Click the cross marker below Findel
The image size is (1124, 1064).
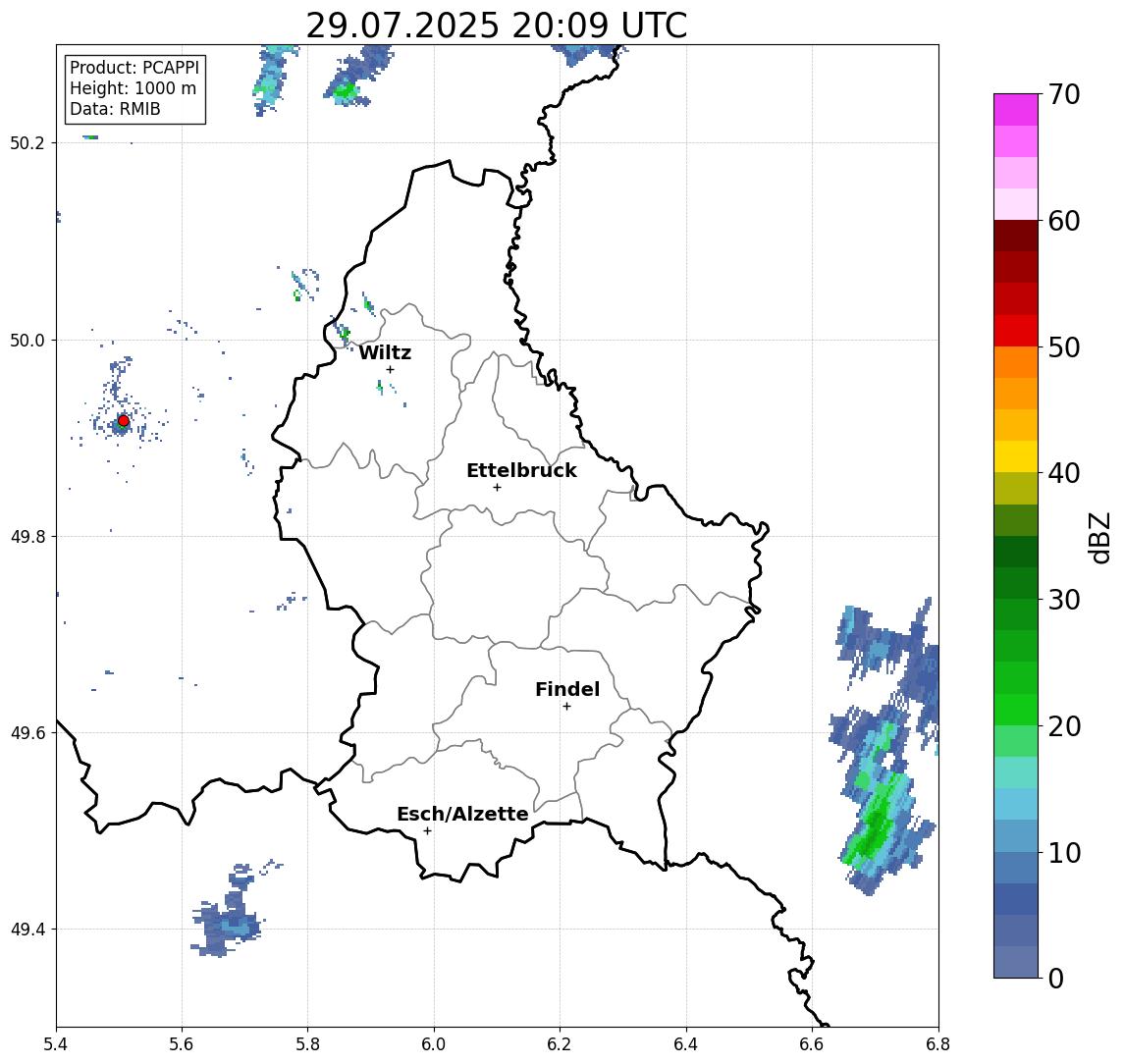click(566, 707)
